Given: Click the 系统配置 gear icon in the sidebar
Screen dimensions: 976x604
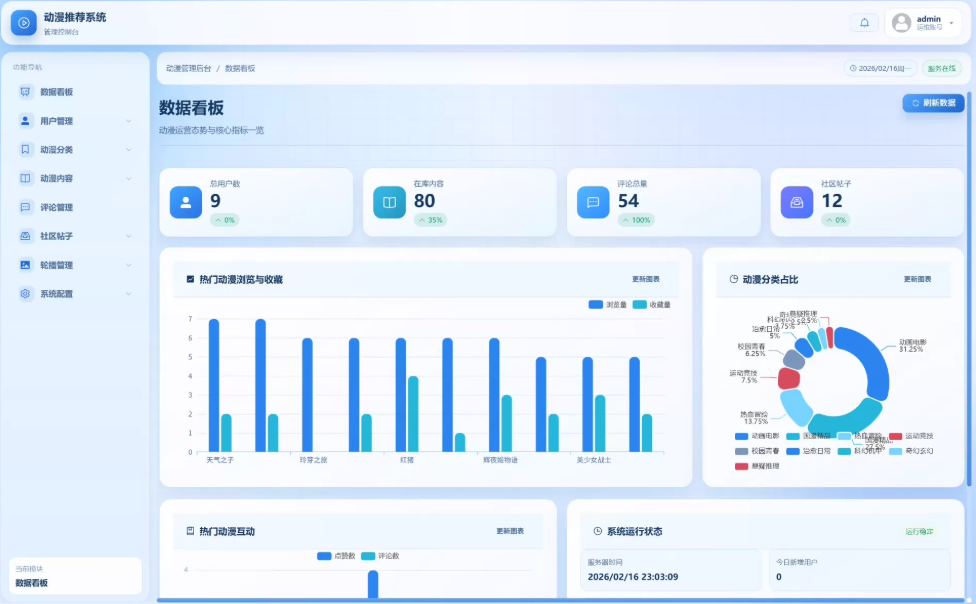Looking at the screenshot, I should pyautogui.click(x=25, y=294).
